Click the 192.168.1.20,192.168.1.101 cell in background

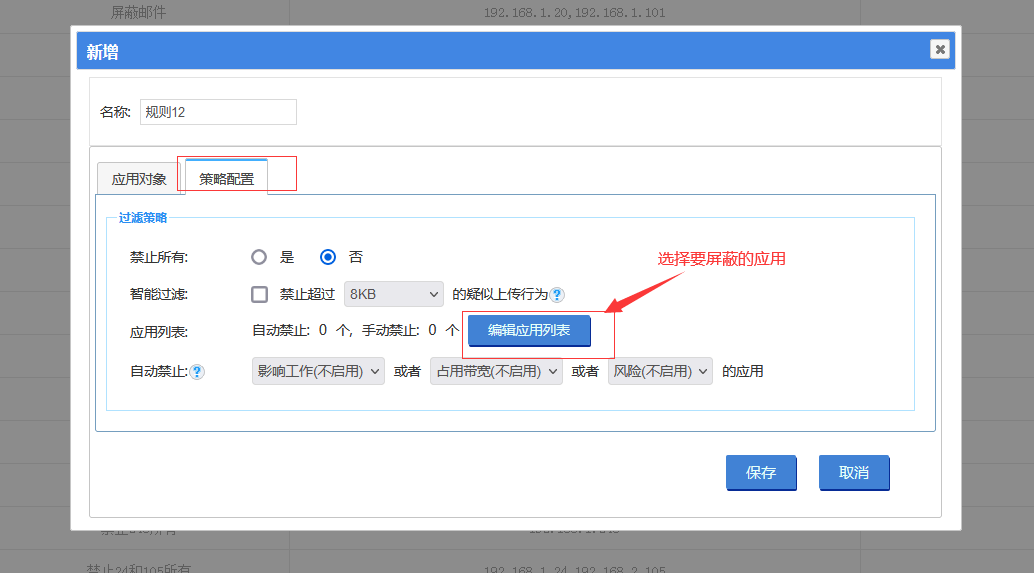pyautogui.click(x=574, y=13)
